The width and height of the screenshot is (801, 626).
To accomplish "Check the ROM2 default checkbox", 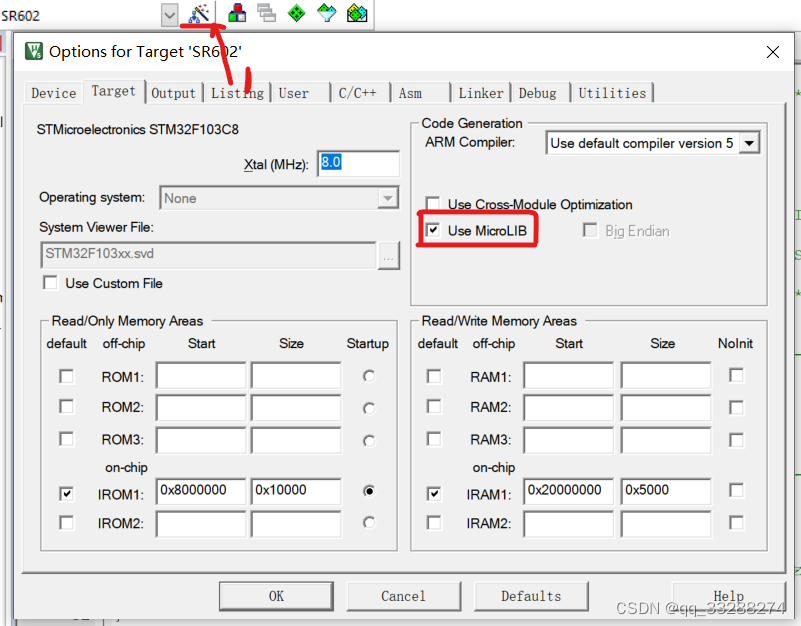I will tap(66, 406).
